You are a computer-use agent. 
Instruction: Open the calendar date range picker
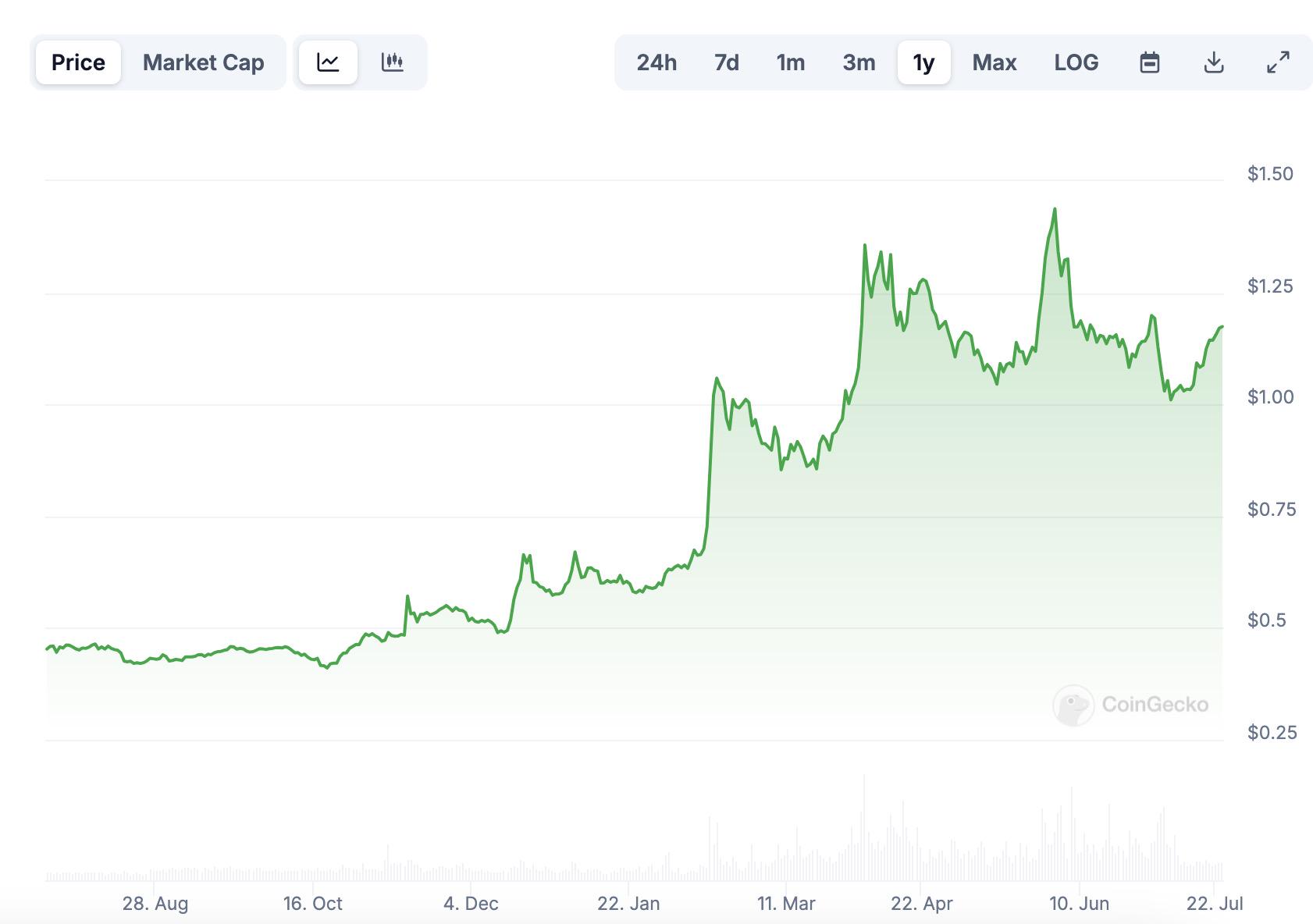click(x=1149, y=62)
